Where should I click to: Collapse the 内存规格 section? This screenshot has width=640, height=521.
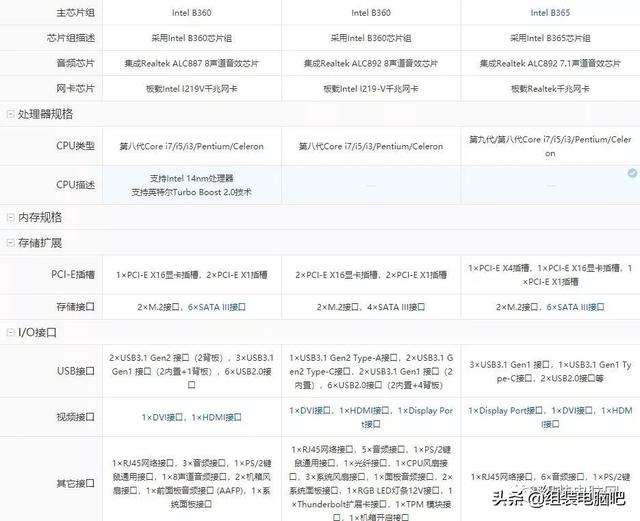[x=11, y=218]
